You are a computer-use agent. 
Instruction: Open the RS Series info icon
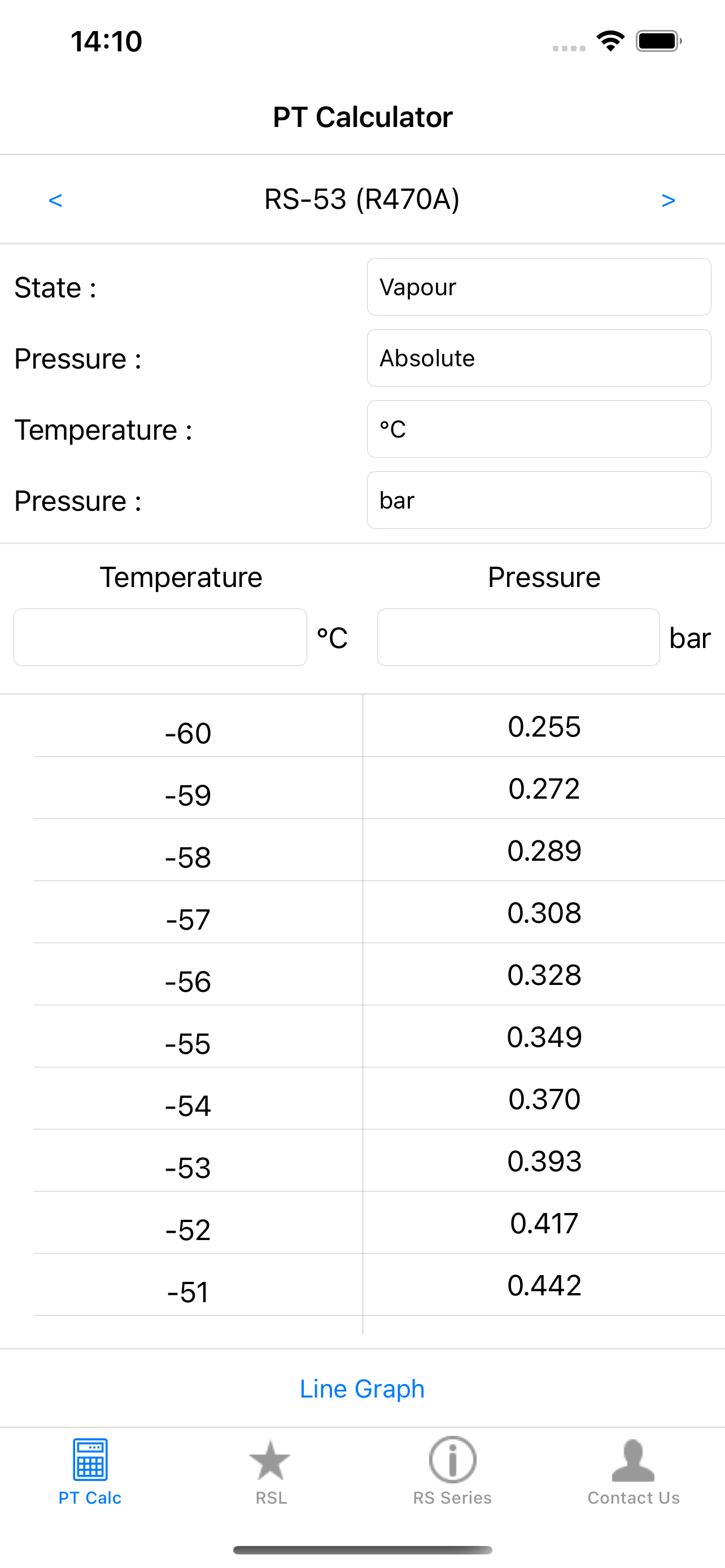coord(452,1459)
